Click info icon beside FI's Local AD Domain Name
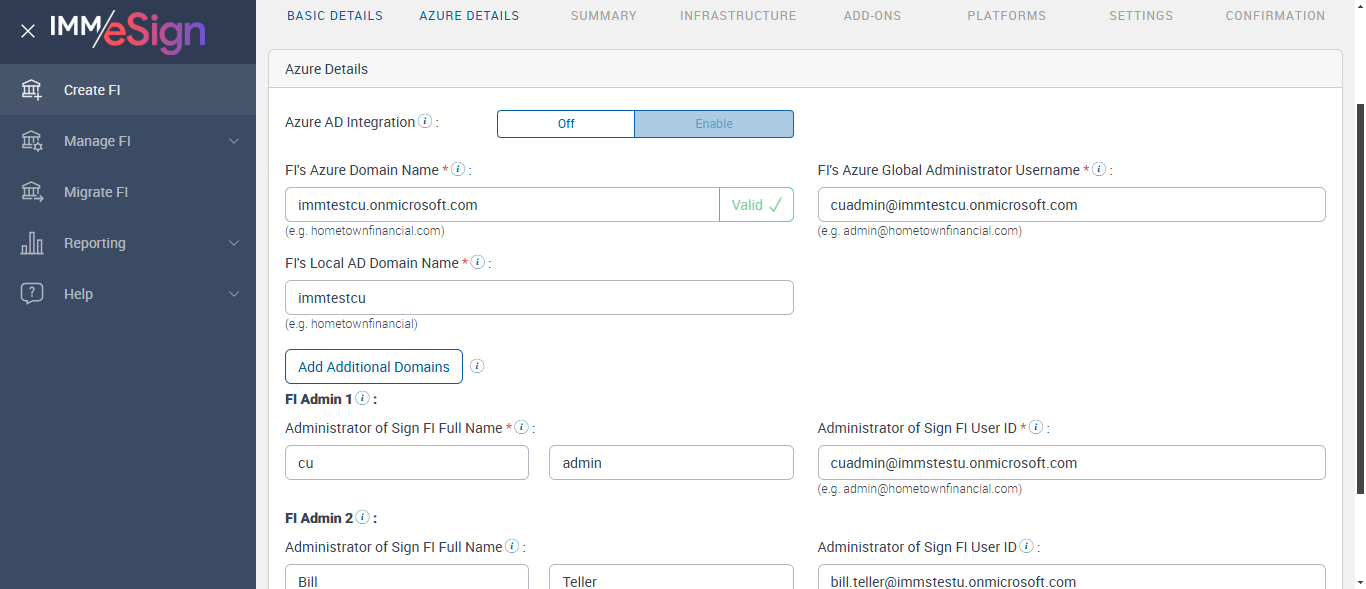1366x589 pixels. pos(478,263)
